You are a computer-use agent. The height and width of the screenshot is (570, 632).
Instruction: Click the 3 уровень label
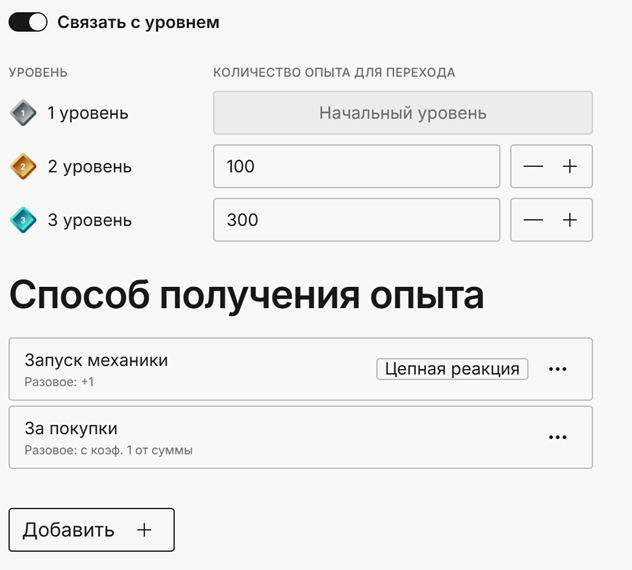tap(89, 220)
